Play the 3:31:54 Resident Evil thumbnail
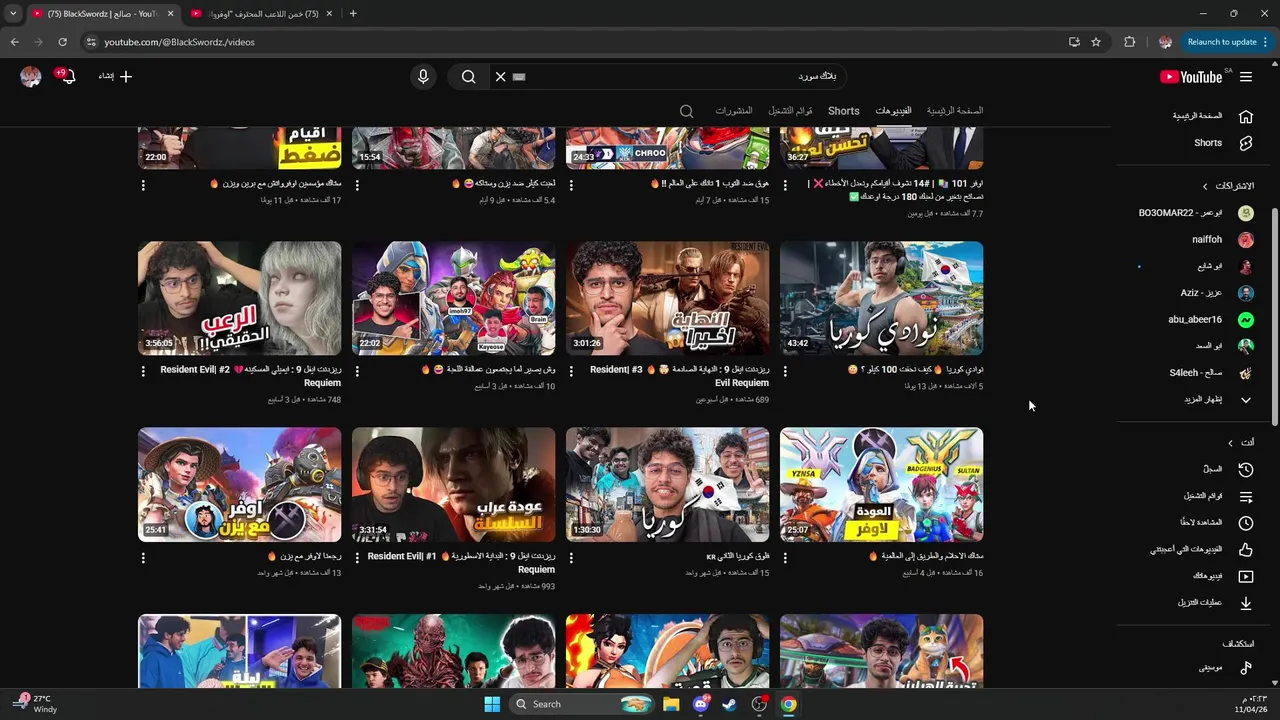 point(453,485)
